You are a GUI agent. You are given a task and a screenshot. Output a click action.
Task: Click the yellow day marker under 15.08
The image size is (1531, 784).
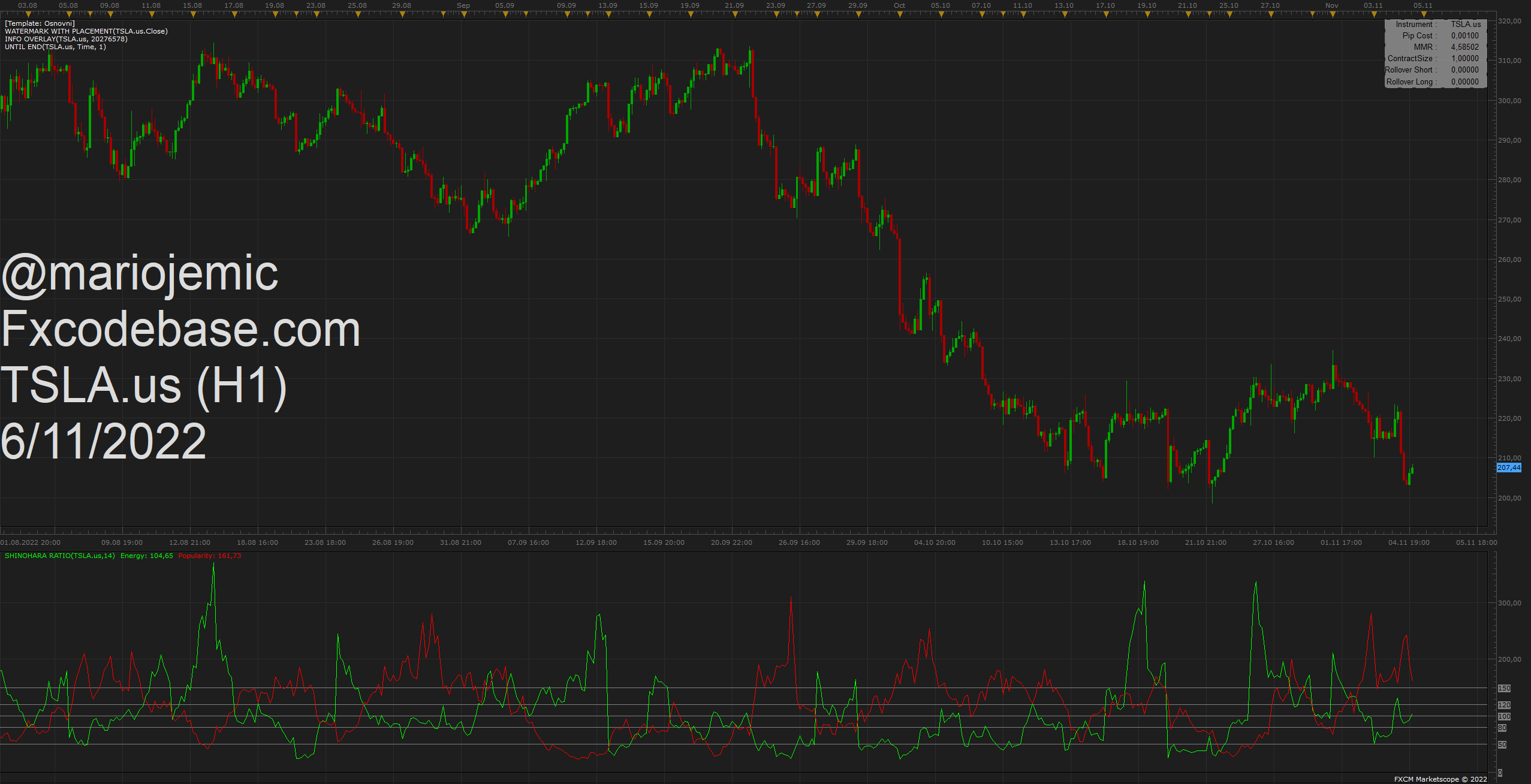tap(193, 14)
